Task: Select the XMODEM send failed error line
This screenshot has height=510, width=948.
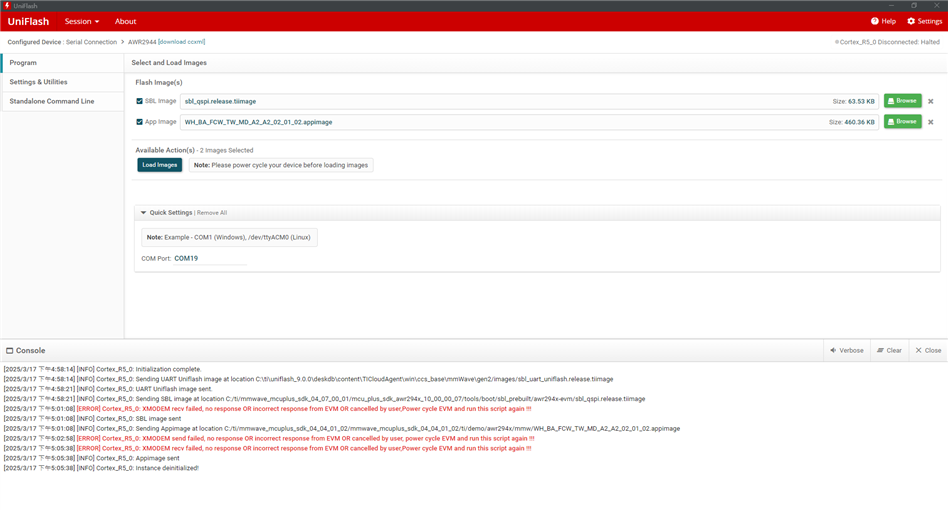Action: [x=269, y=439]
